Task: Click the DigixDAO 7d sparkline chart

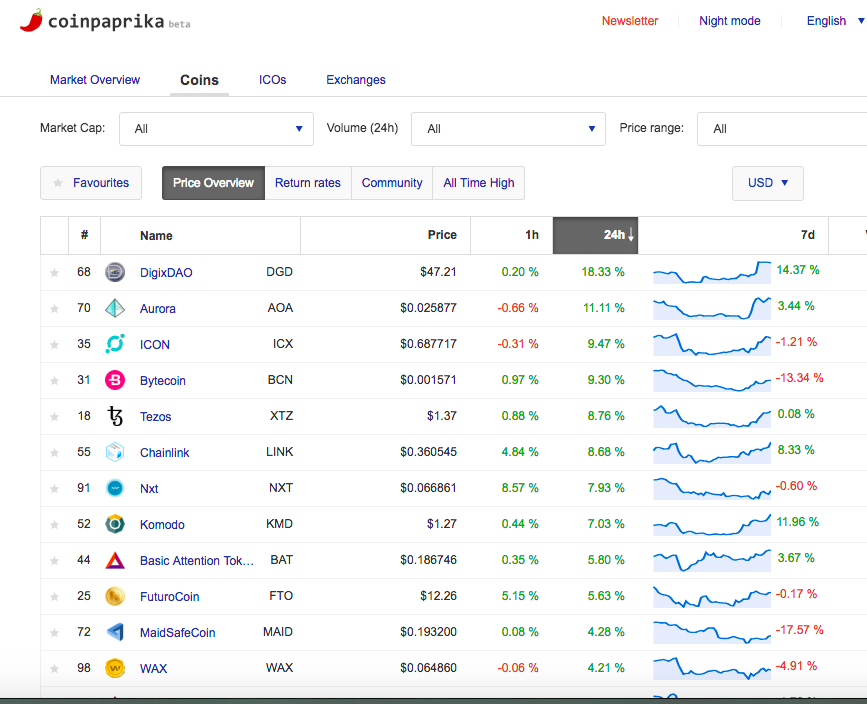Action: (x=712, y=272)
